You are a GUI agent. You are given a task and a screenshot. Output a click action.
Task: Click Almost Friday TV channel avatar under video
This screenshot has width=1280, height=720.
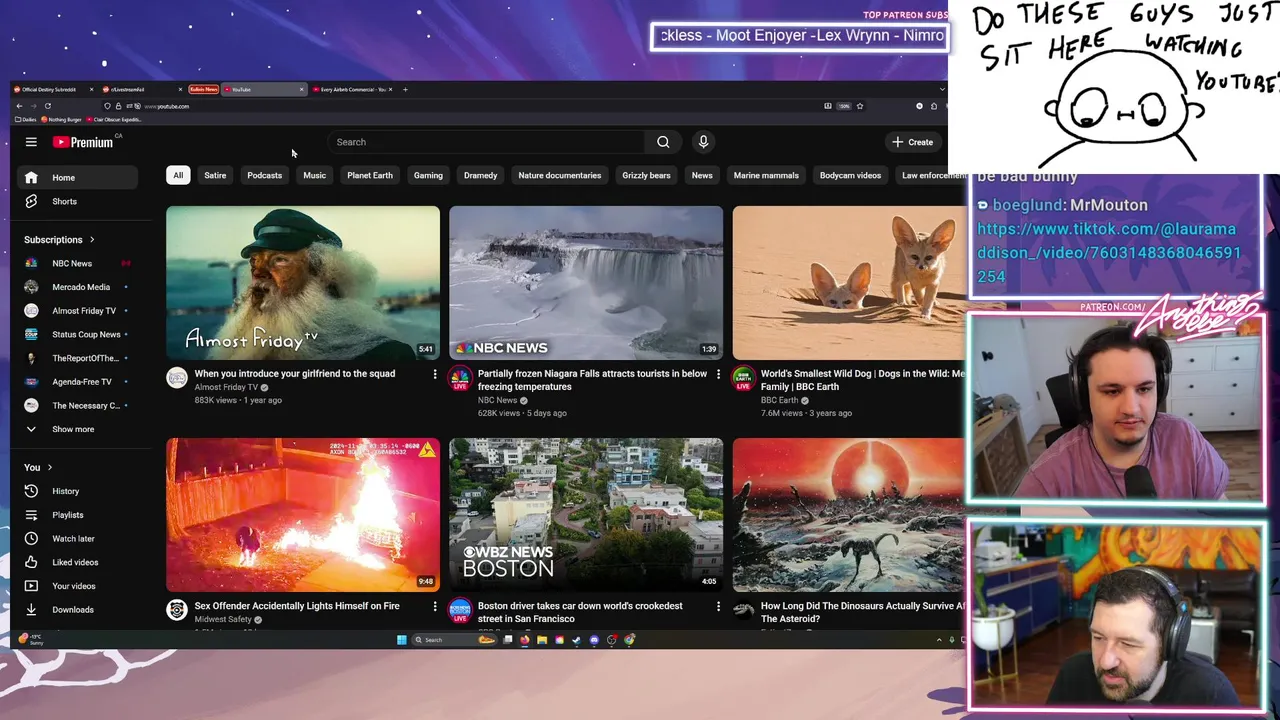coord(177,378)
